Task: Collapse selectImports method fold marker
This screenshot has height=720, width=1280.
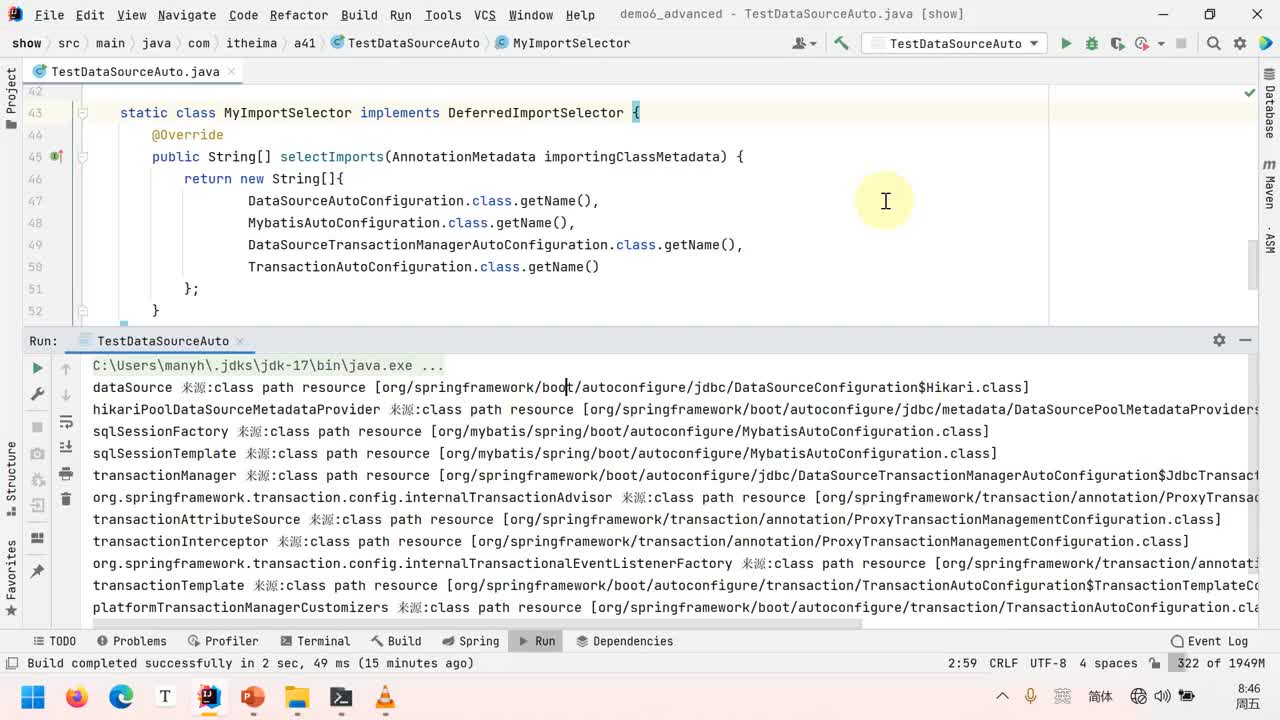Action: [x=83, y=157]
